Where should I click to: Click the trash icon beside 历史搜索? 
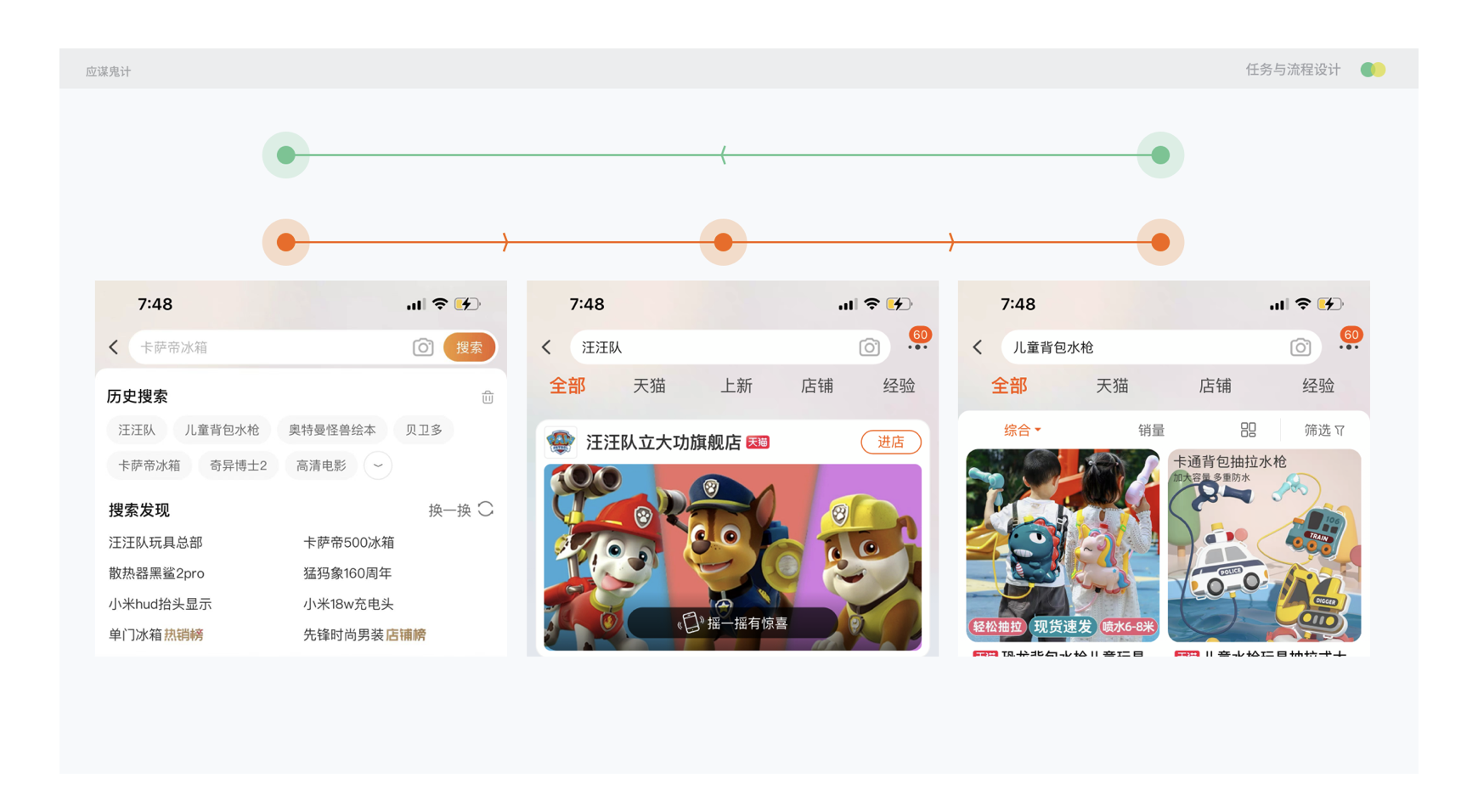pyautogui.click(x=488, y=398)
